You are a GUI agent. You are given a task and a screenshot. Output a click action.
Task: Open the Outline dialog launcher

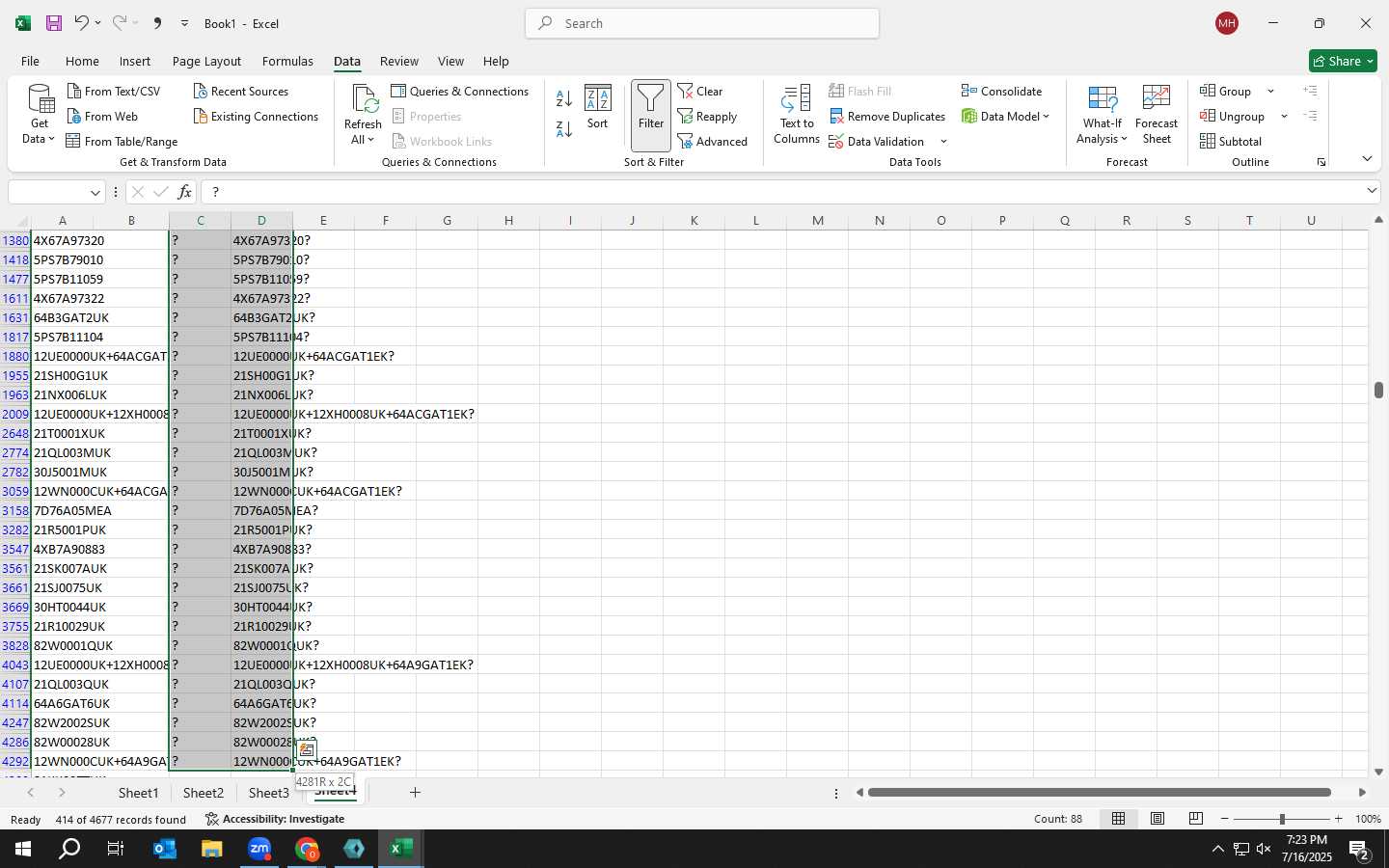[1321, 162]
